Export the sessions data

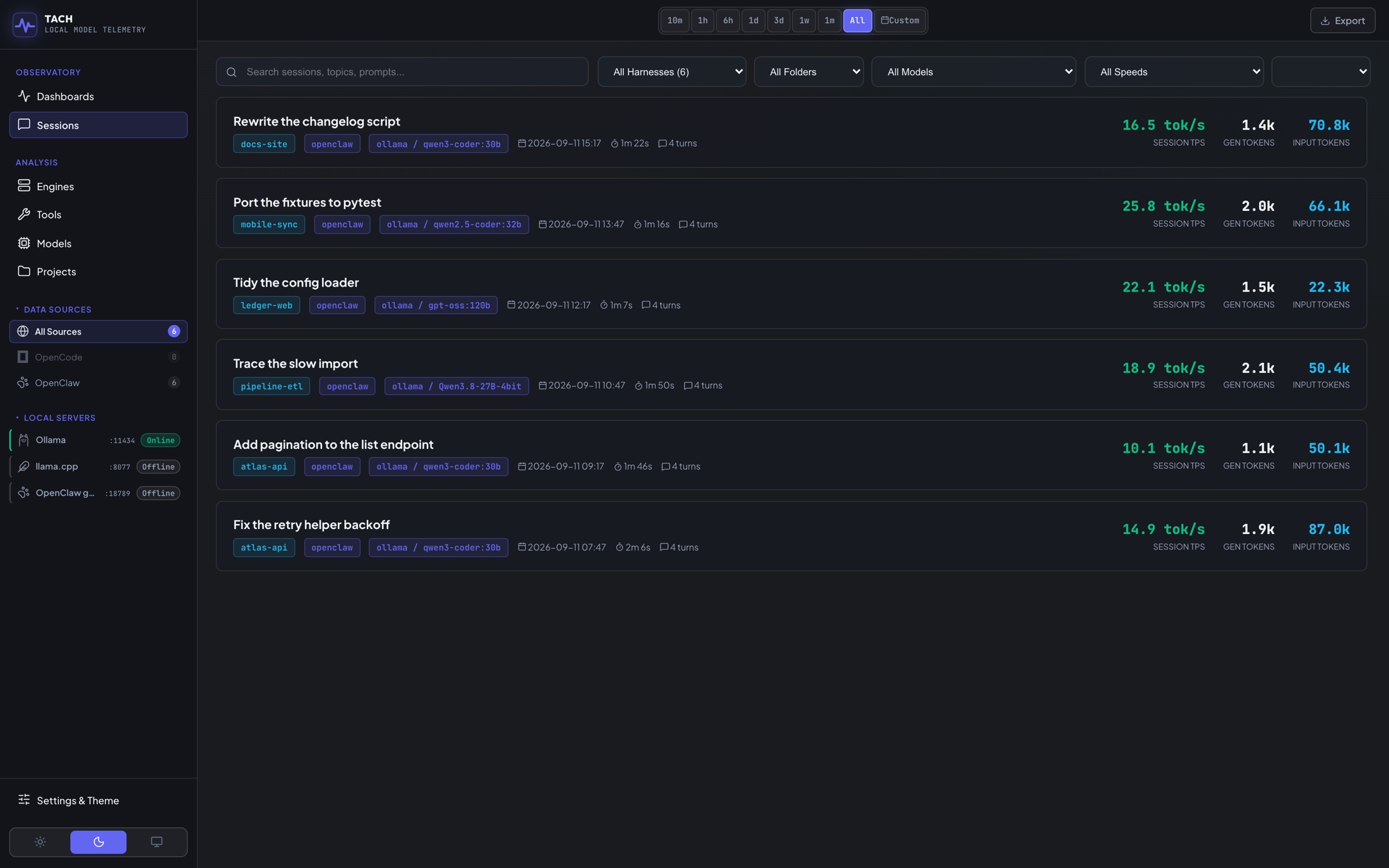[1342, 21]
